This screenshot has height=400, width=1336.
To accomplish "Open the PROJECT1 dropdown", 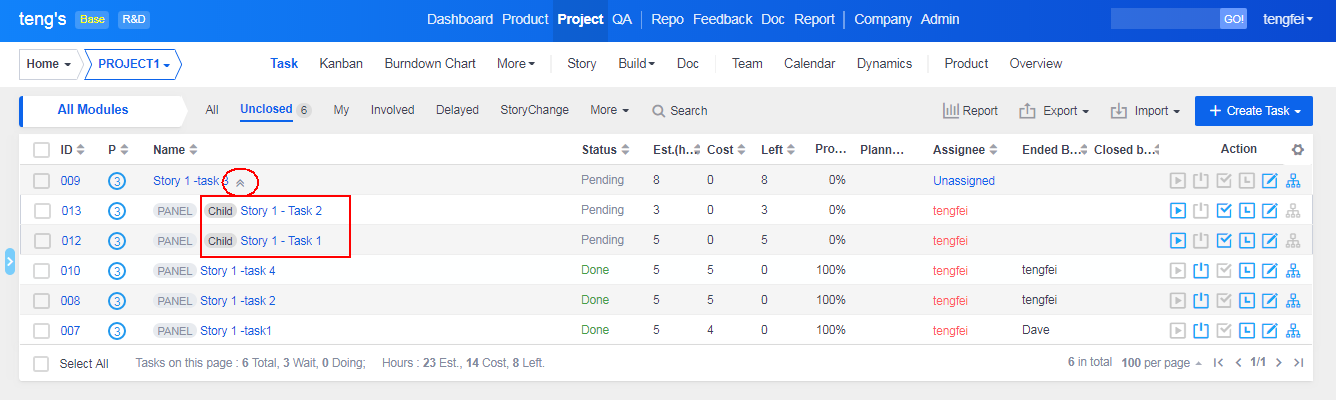I will tap(134, 64).
